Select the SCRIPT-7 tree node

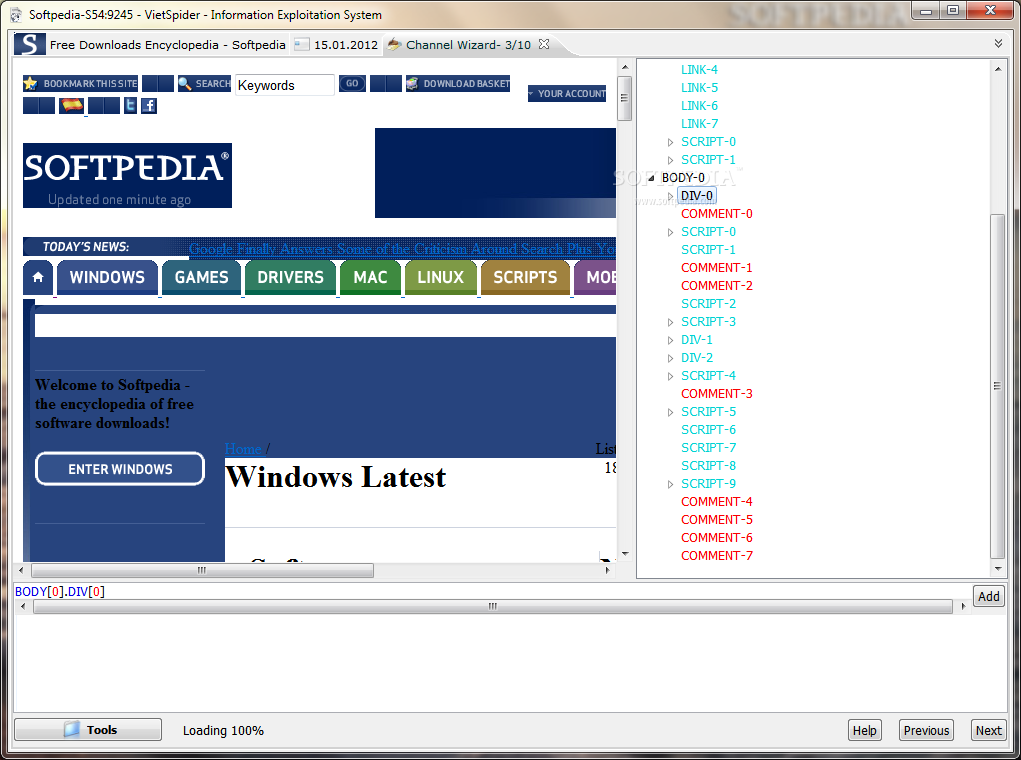[x=708, y=448]
